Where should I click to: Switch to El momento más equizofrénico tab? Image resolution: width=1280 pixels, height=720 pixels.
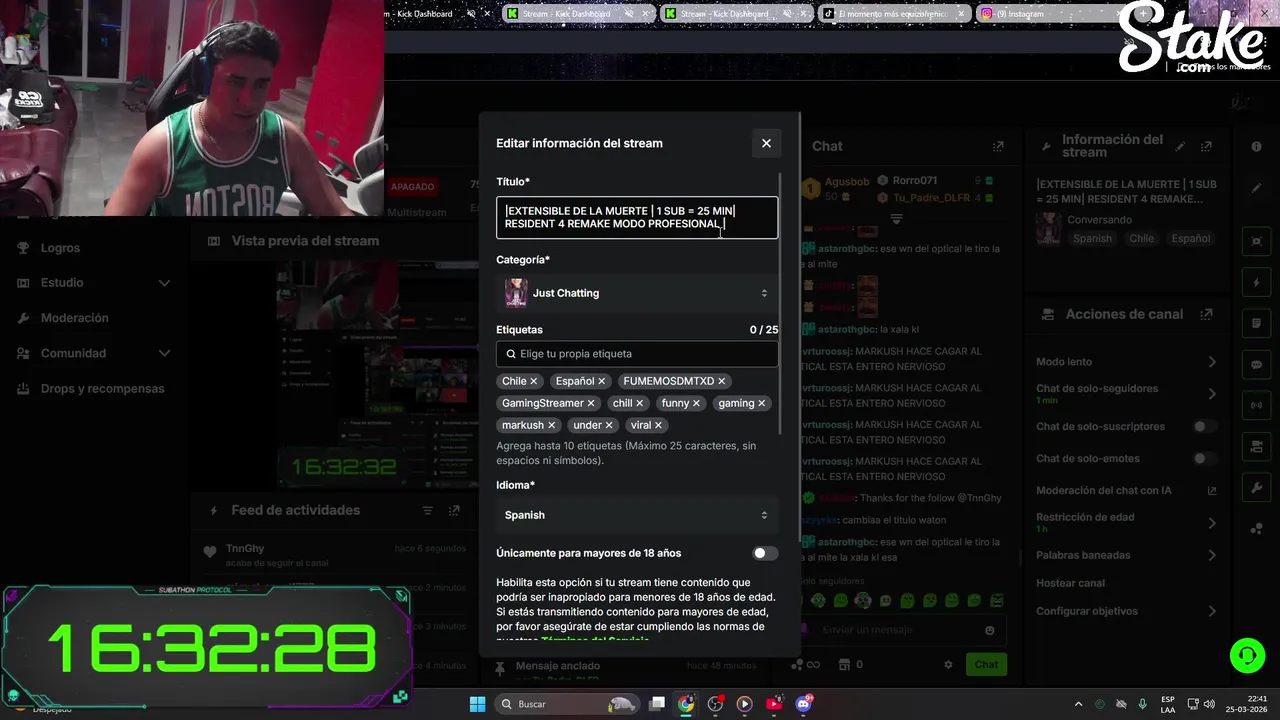893,14
